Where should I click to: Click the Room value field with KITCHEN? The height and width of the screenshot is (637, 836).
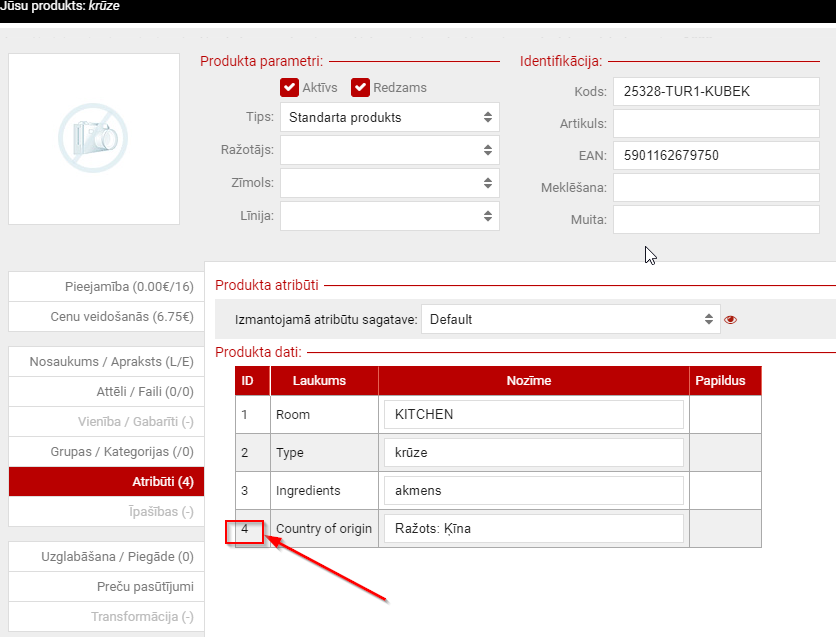(x=533, y=414)
